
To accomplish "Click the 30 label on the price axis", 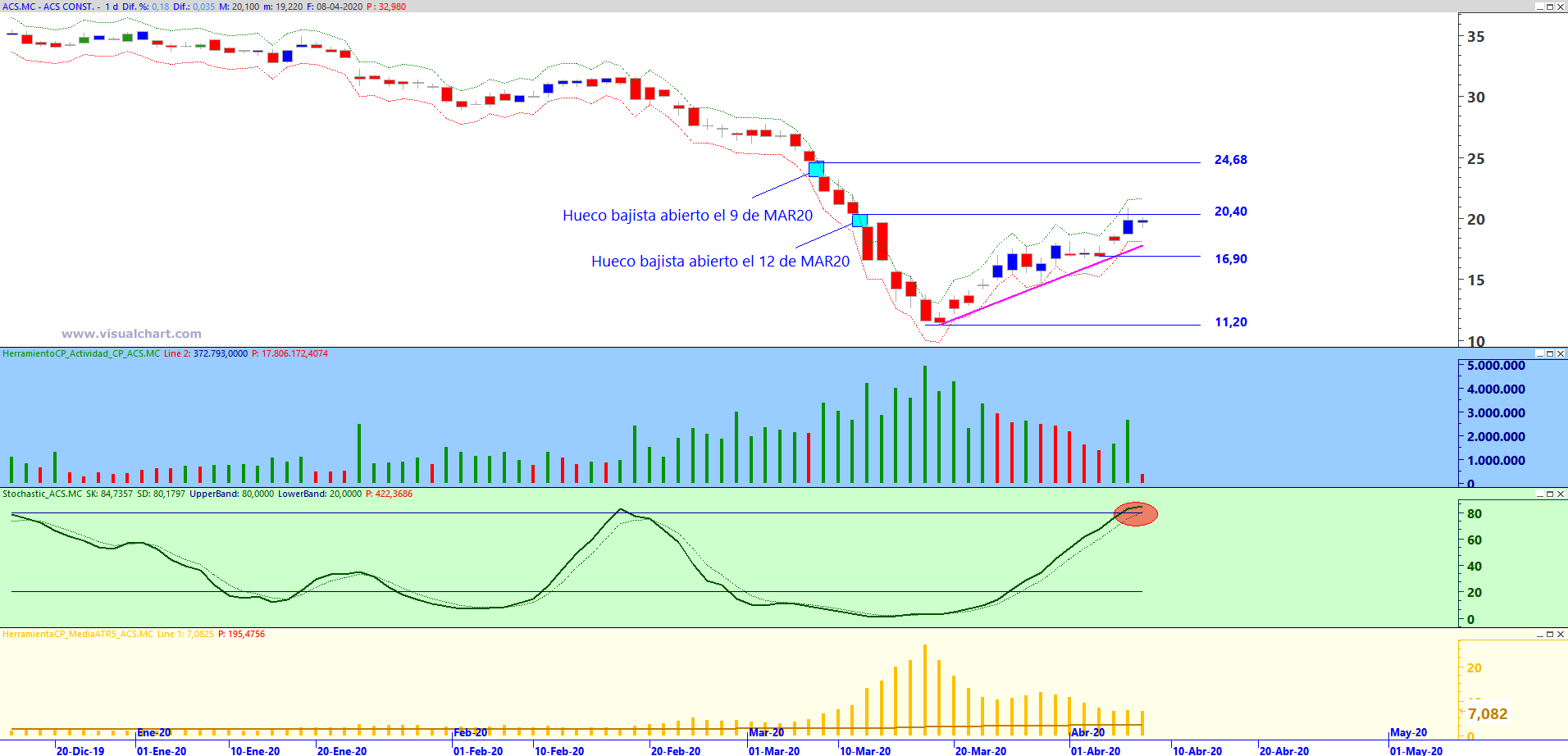I will (1475, 98).
